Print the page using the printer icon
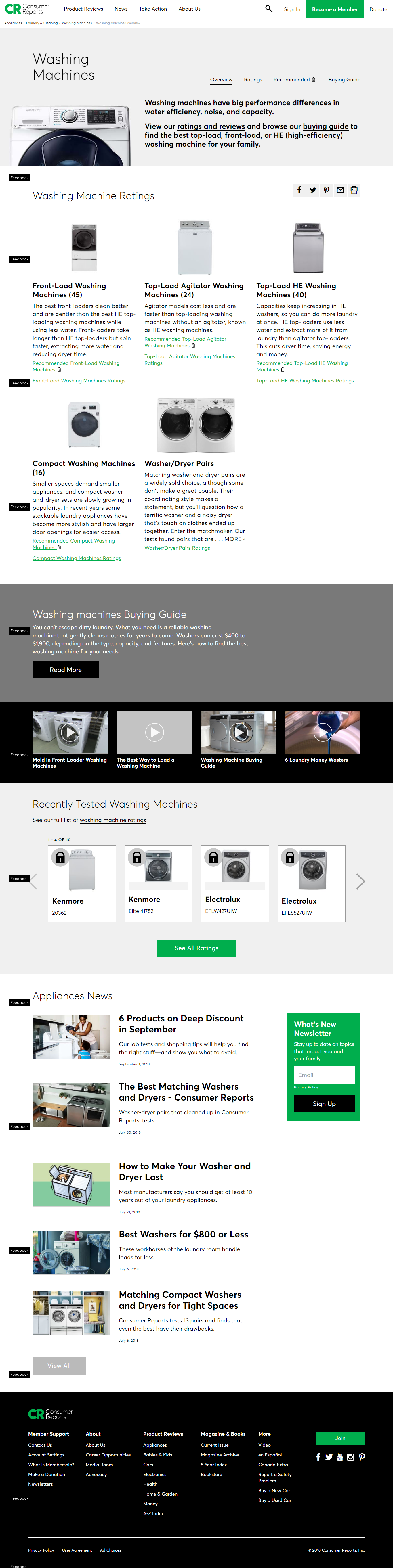This screenshot has height=1568, width=393. (x=354, y=190)
